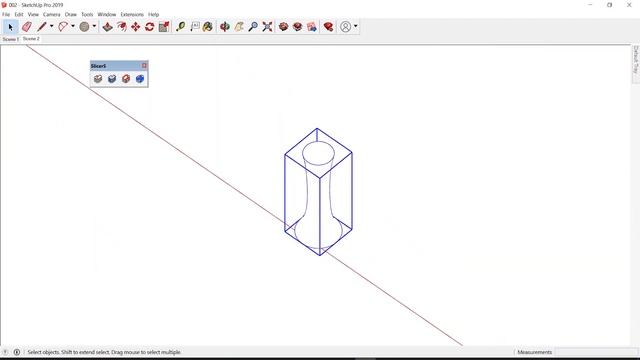The image size is (640, 360).
Task: Close the Slicer5 floating toolbar
Action: click(144, 66)
